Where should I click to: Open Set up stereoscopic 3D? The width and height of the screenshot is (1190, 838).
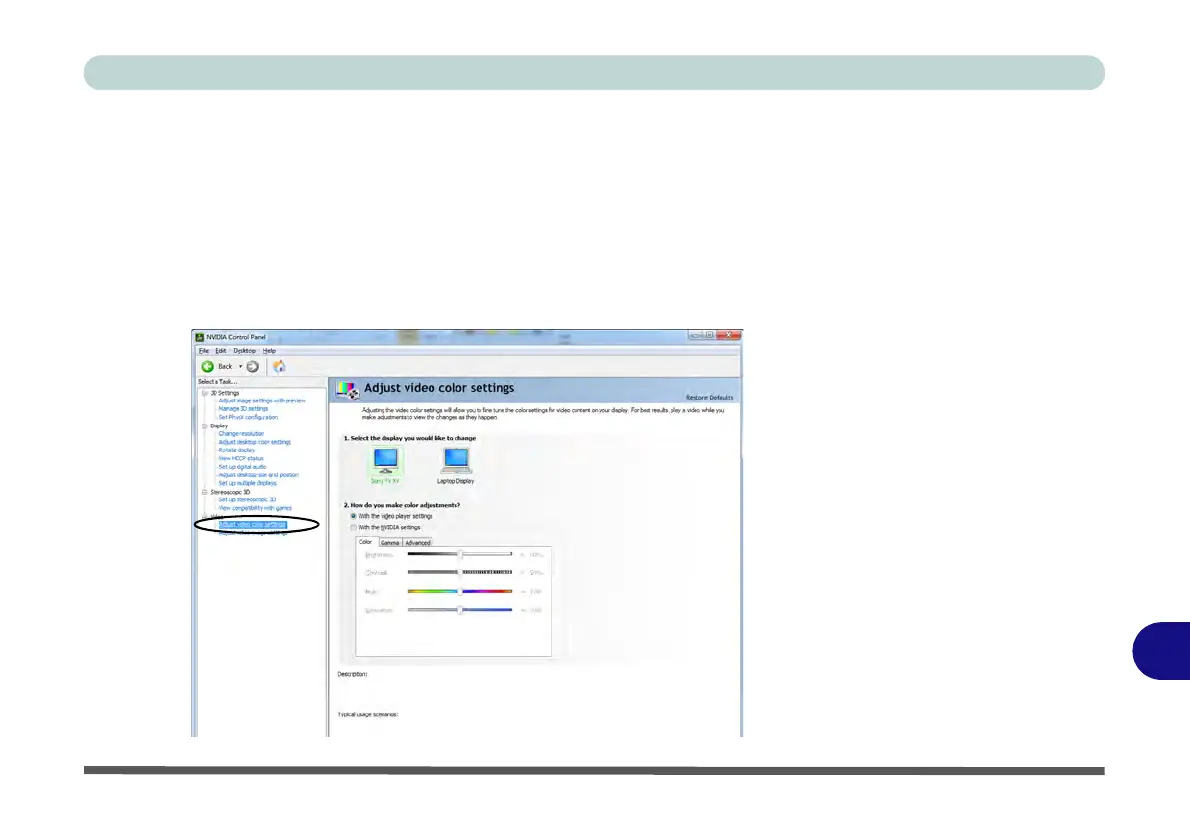(x=247, y=500)
